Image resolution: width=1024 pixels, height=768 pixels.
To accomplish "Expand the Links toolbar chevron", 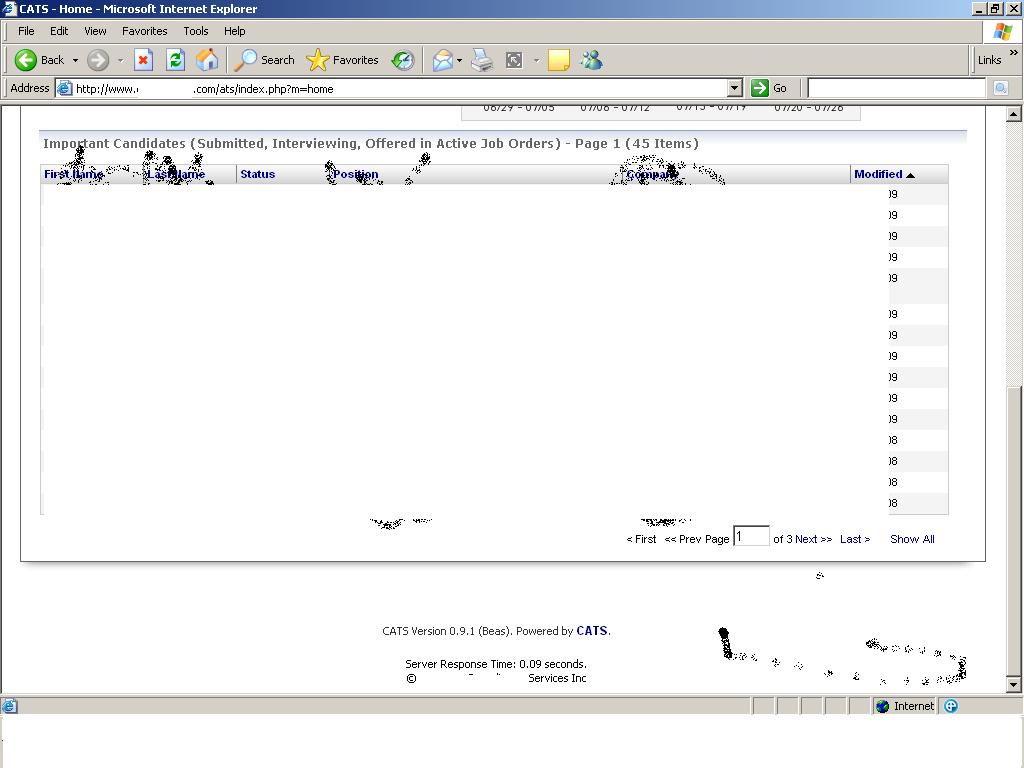I will [x=1013, y=53].
